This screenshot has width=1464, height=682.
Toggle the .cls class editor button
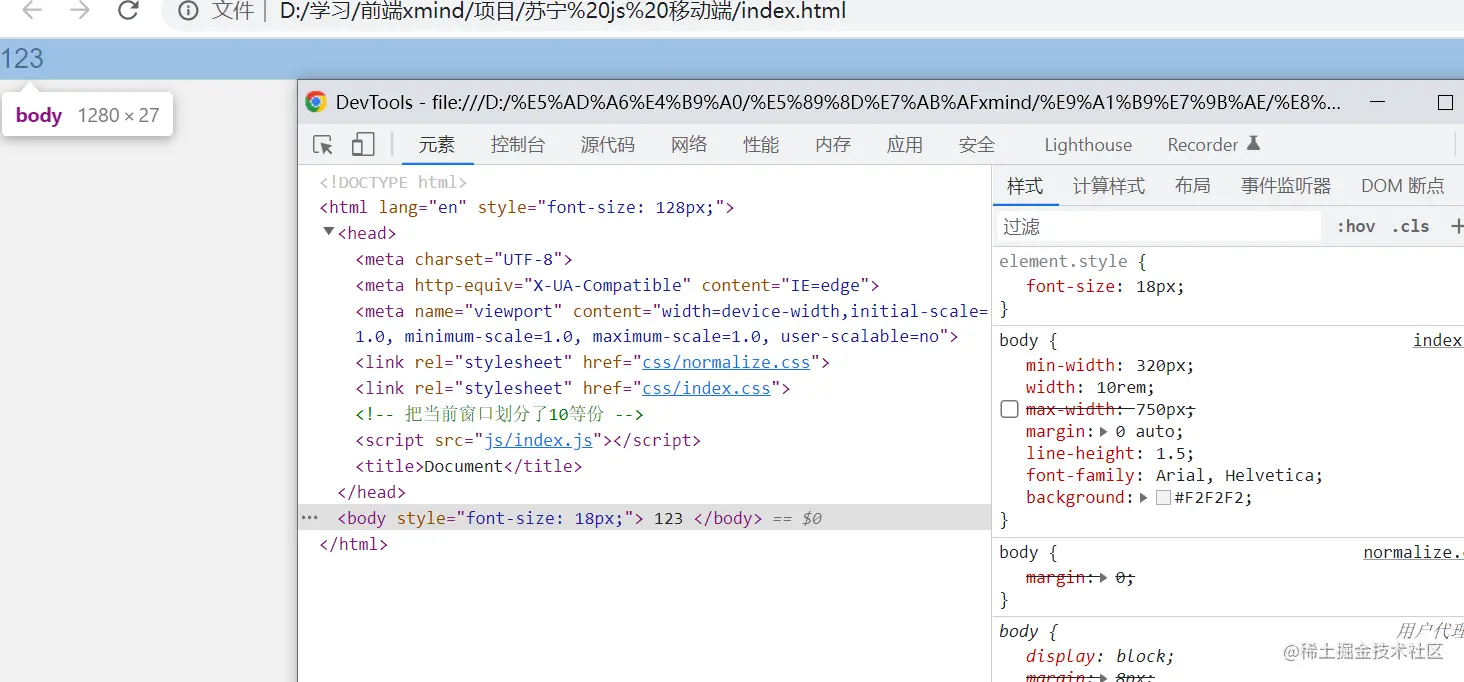(1411, 227)
